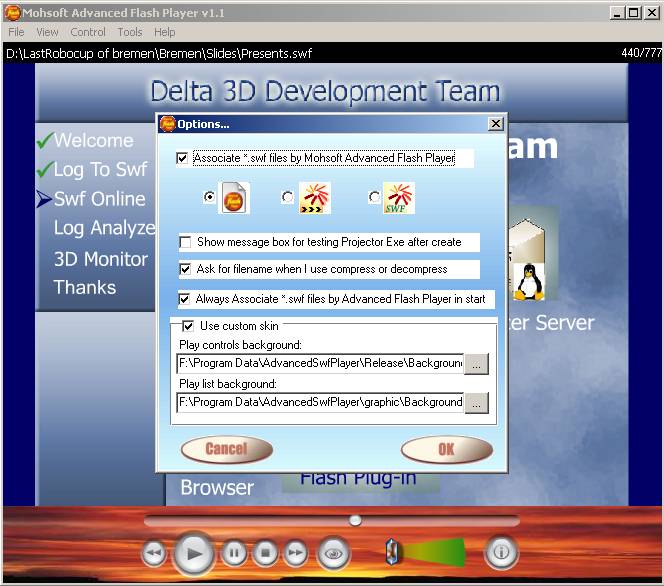The height and width of the screenshot is (586, 664).
Task: Click the Presents.swf file path text
Action: click(x=159, y=54)
